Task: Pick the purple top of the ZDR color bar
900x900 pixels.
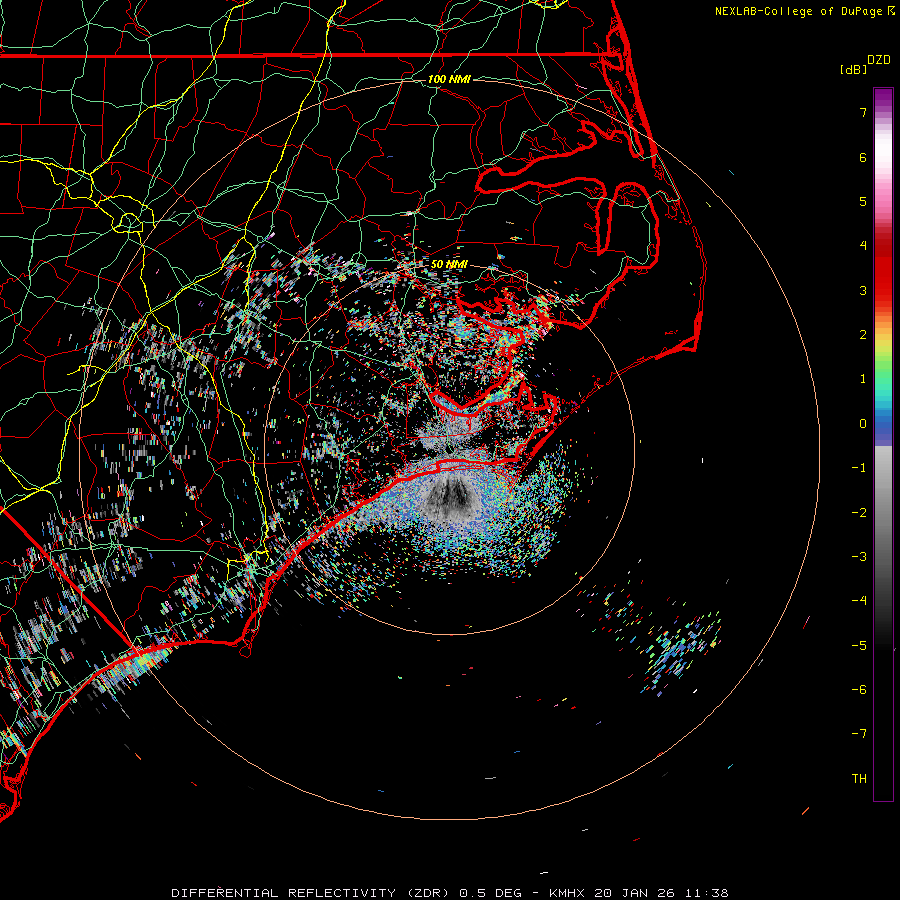Action: point(883,98)
